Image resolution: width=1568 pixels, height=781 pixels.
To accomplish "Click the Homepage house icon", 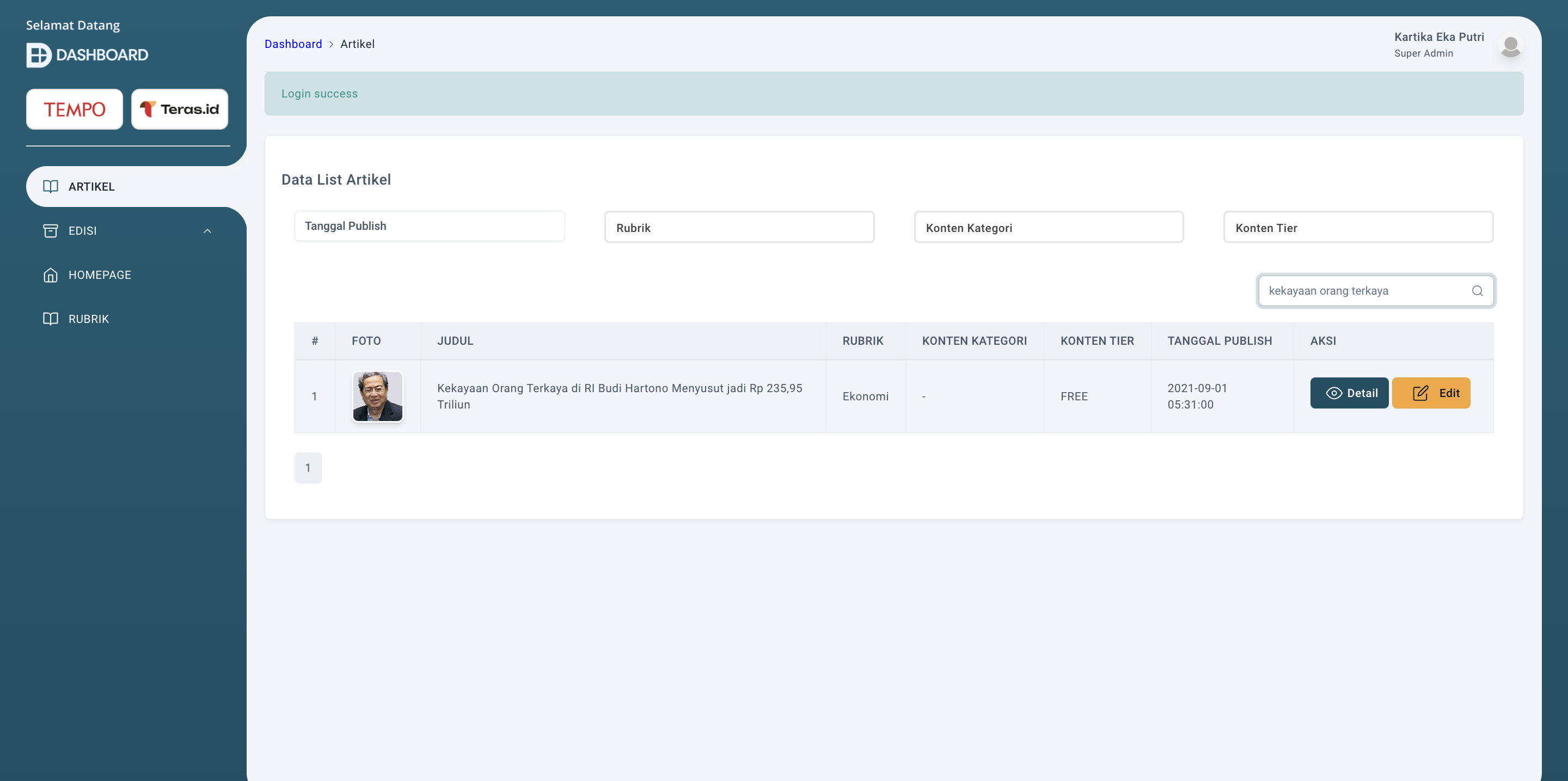I will (x=51, y=275).
